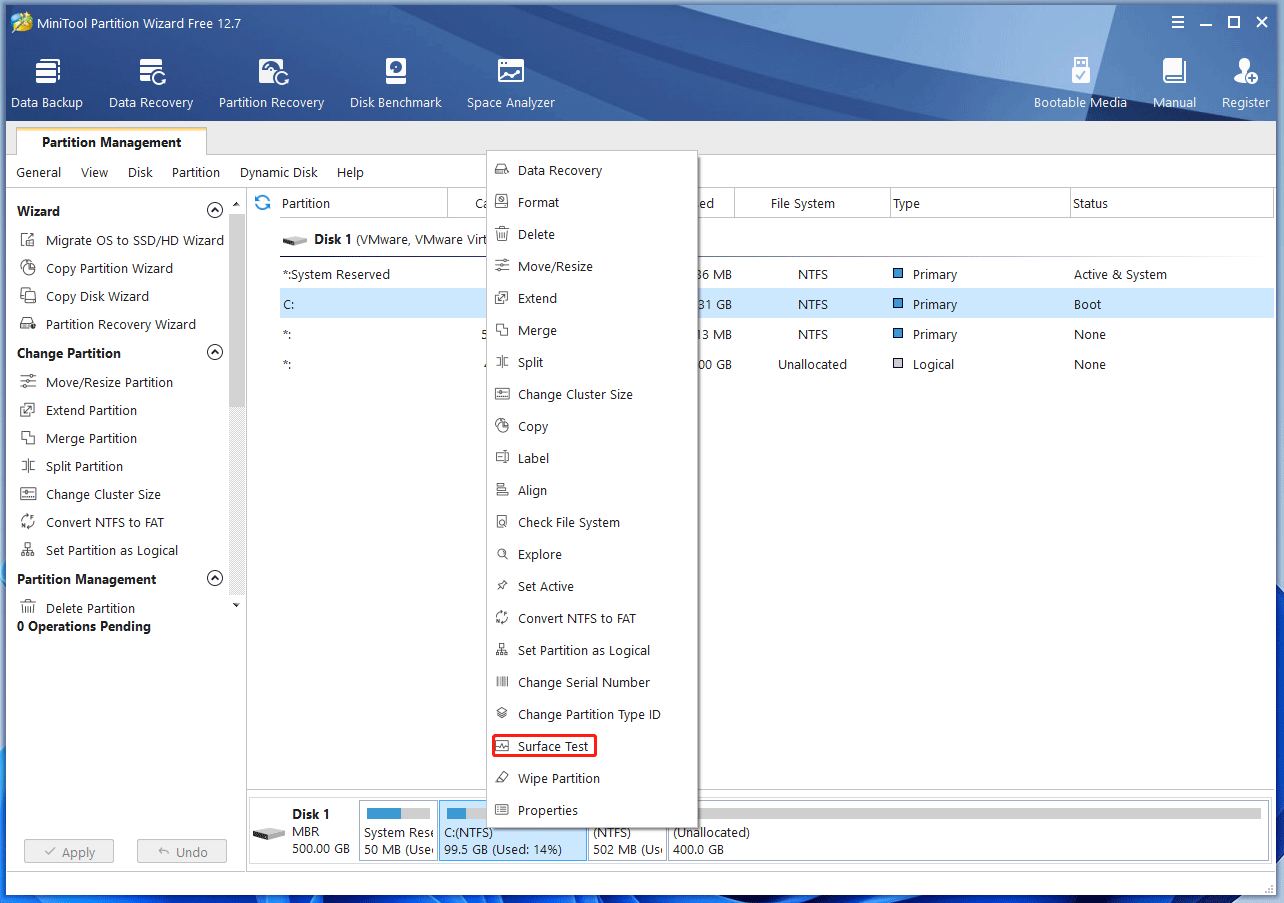Select Set Partition as Logical in context menu

592,650
